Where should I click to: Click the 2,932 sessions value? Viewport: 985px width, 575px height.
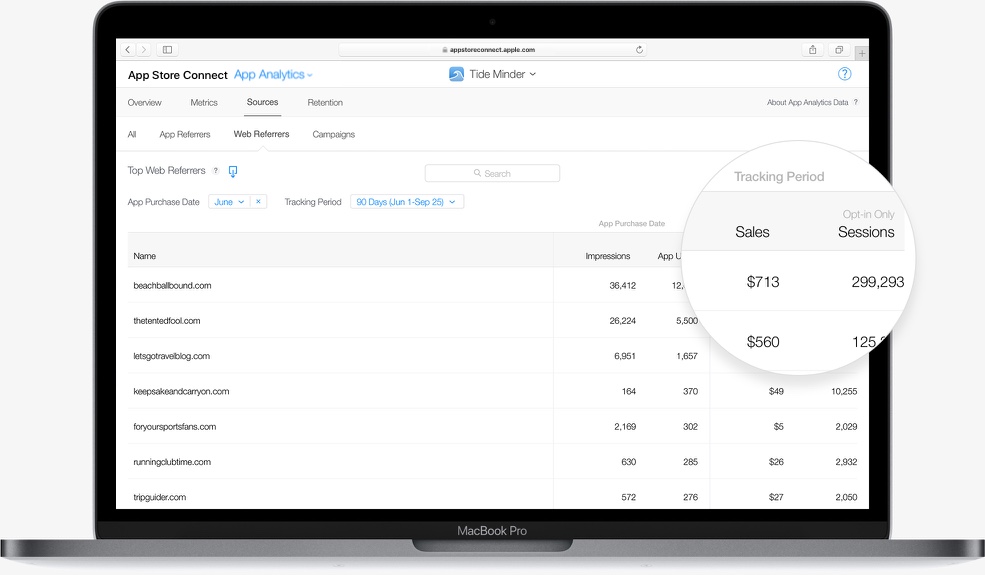click(846, 461)
